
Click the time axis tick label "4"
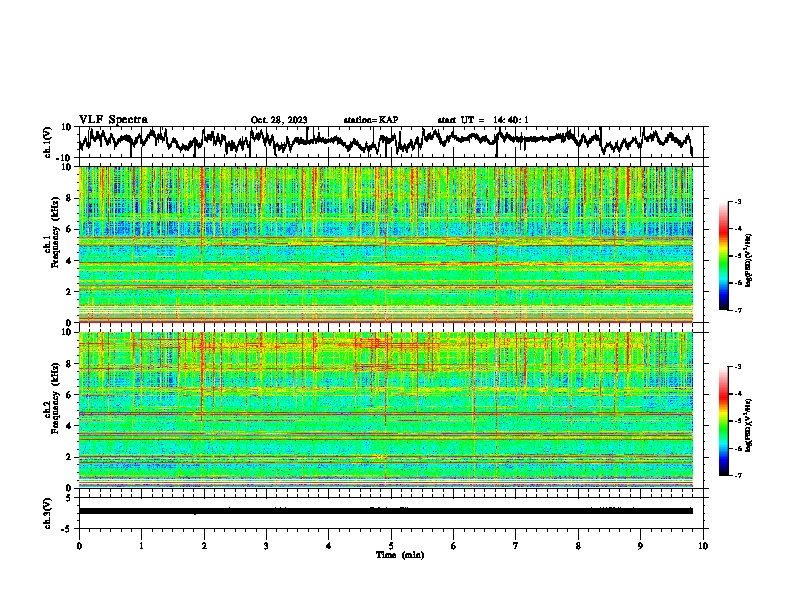(x=328, y=546)
